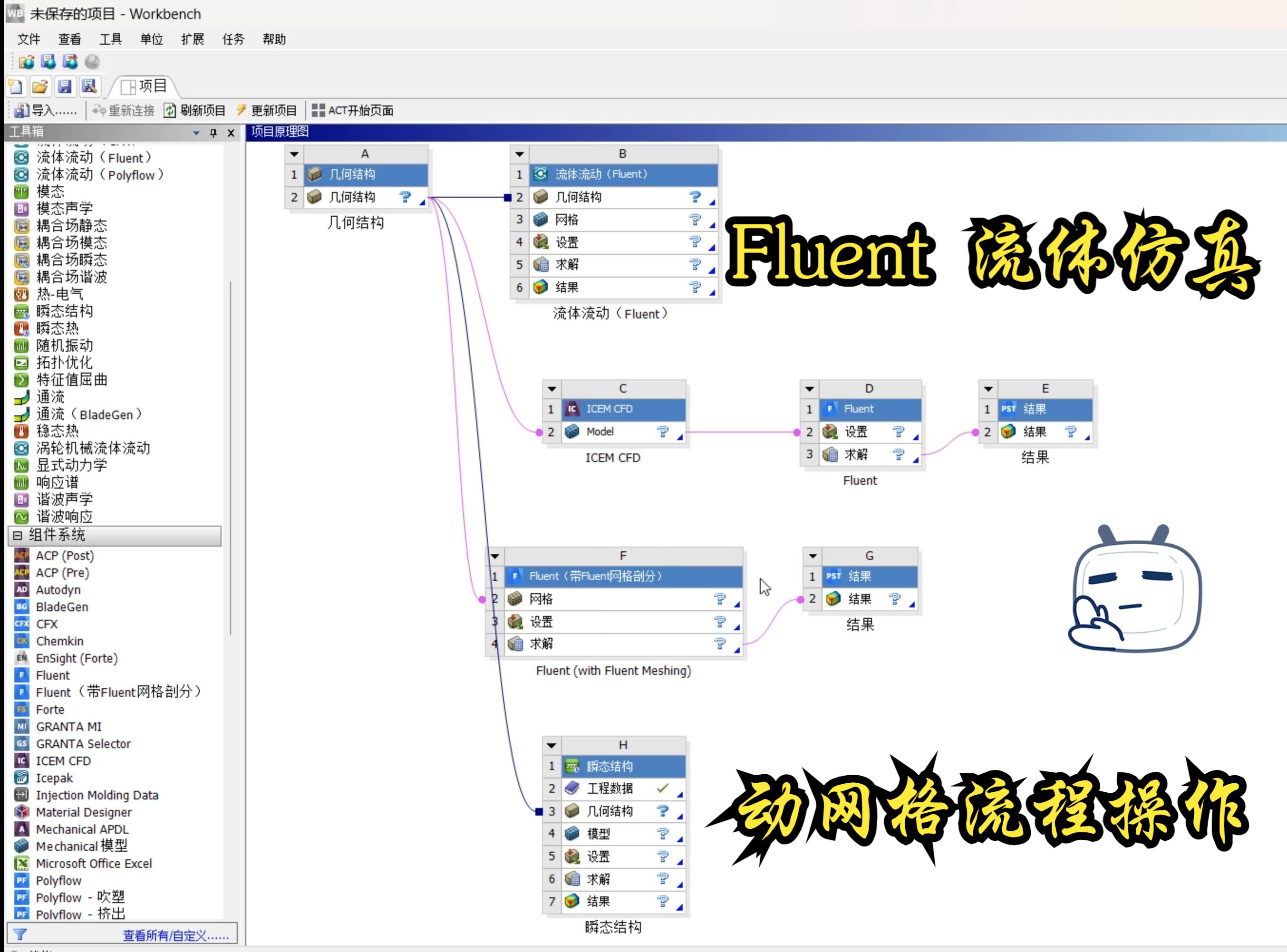The width and height of the screenshot is (1287, 952).
Task: Open the 单位 menu
Action: (152, 39)
